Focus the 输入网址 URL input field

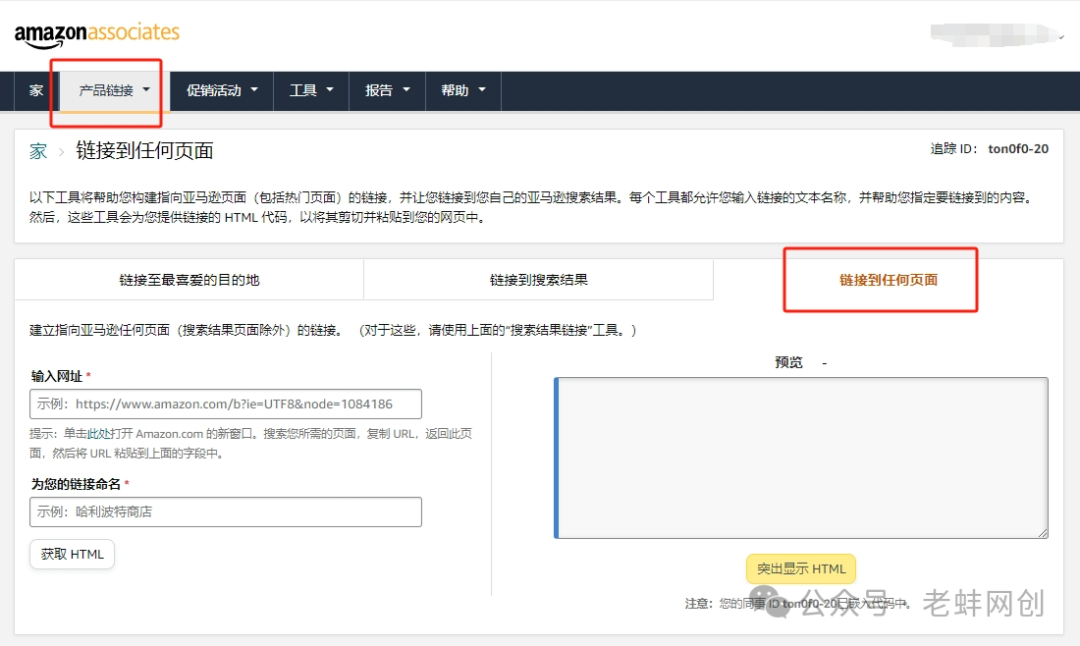[225, 404]
